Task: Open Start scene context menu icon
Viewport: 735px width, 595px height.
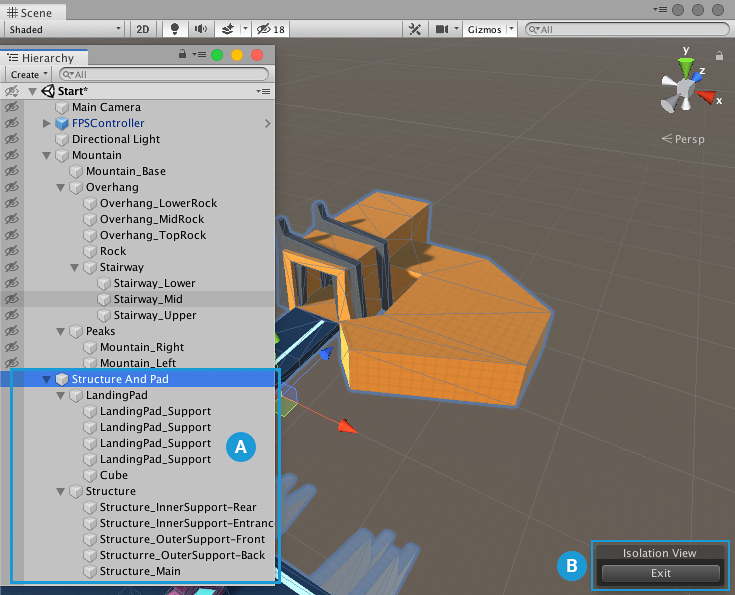Action: tap(263, 91)
